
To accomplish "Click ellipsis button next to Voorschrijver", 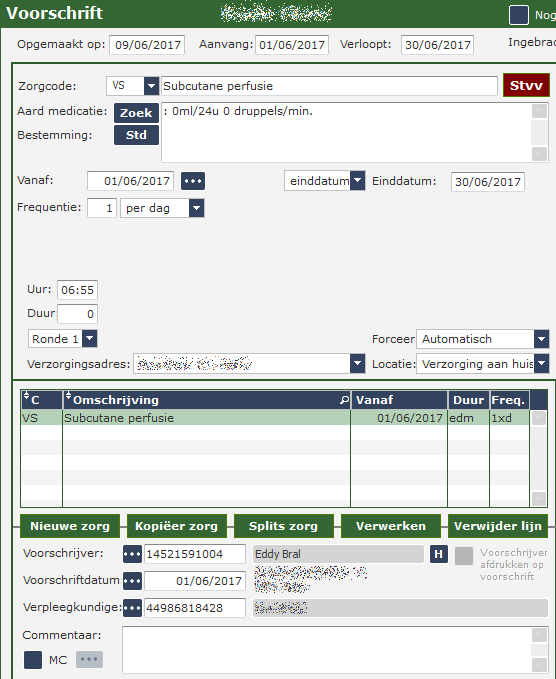I will pyautogui.click(x=132, y=554).
